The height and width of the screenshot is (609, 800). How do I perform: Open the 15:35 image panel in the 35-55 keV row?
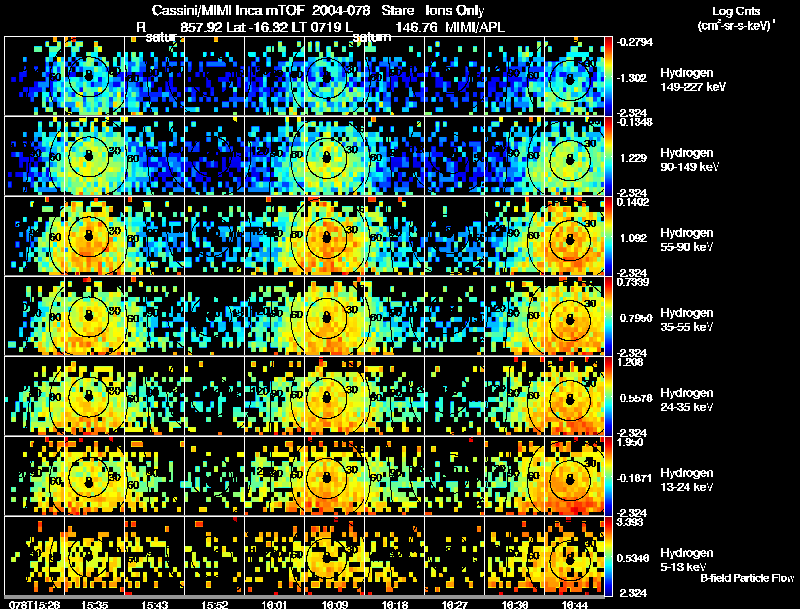point(94,316)
